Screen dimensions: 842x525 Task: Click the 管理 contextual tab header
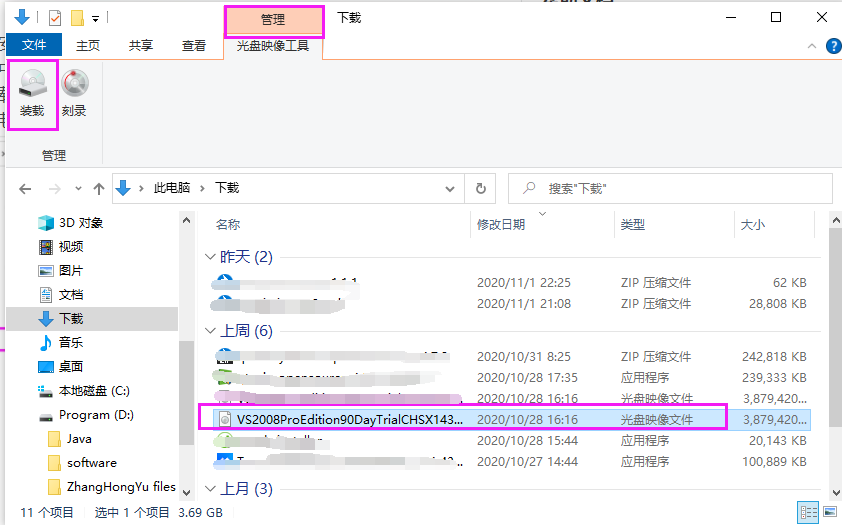(273, 20)
